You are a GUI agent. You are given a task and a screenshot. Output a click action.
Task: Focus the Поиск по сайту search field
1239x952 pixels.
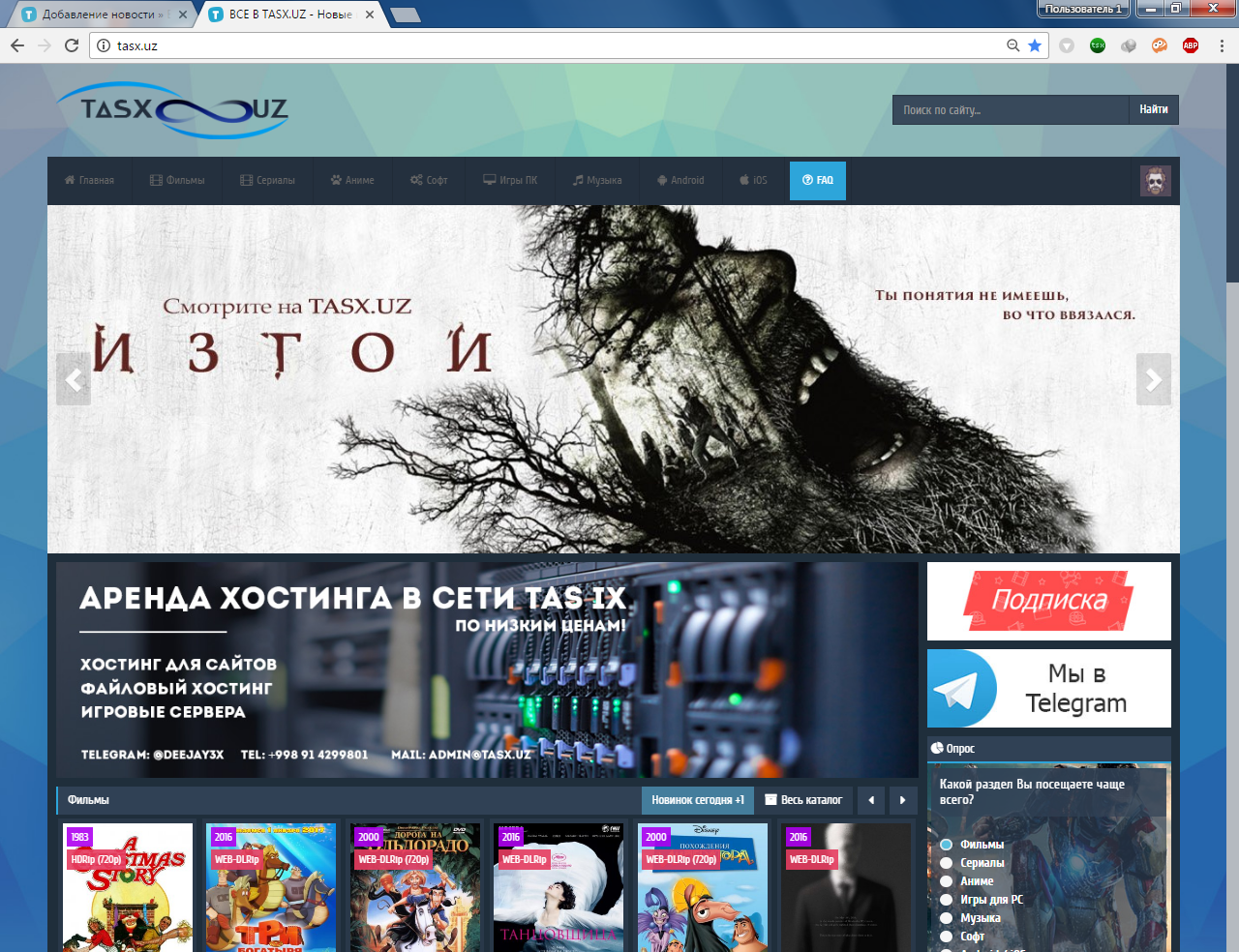point(1011,109)
